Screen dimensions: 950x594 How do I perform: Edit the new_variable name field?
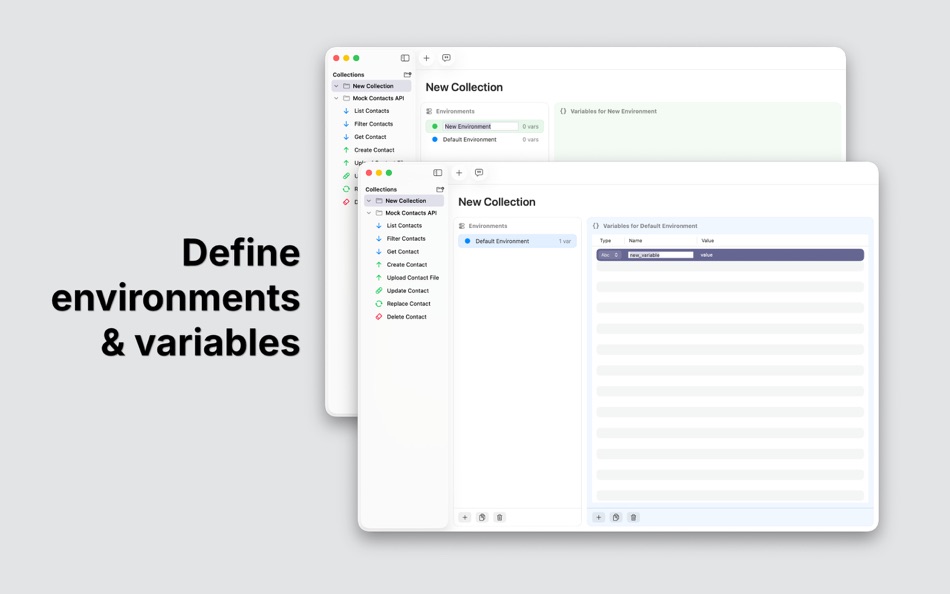point(660,255)
